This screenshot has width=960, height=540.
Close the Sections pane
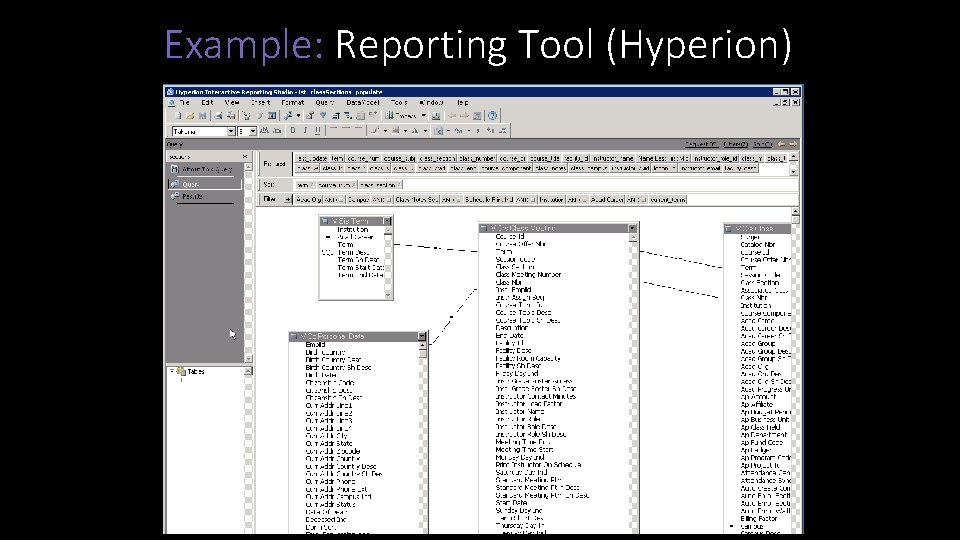pos(245,157)
